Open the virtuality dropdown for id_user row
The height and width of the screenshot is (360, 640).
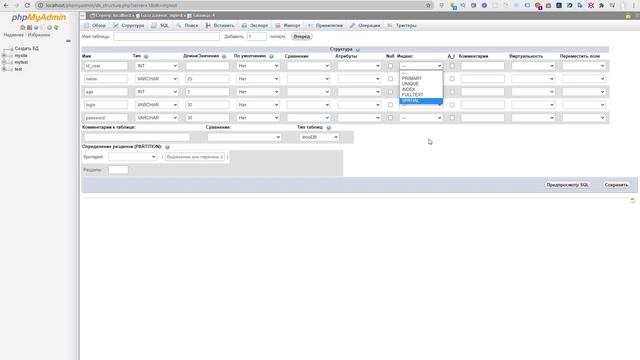point(533,66)
